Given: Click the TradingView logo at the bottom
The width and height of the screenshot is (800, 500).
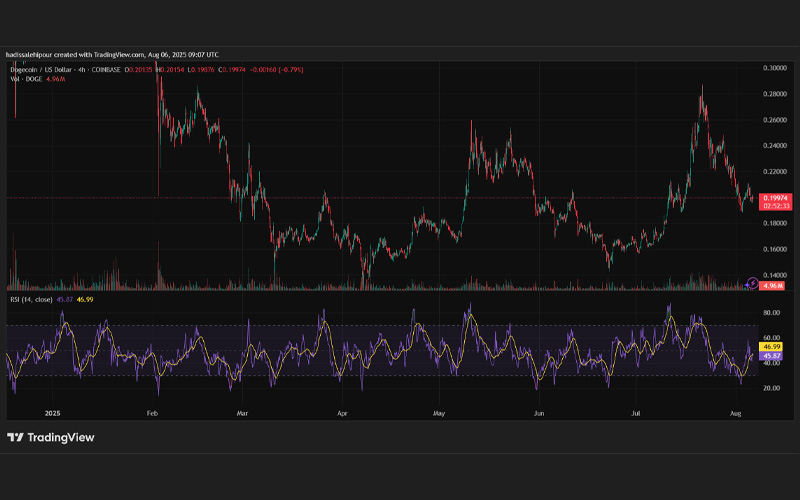Looking at the screenshot, I should tap(51, 437).
